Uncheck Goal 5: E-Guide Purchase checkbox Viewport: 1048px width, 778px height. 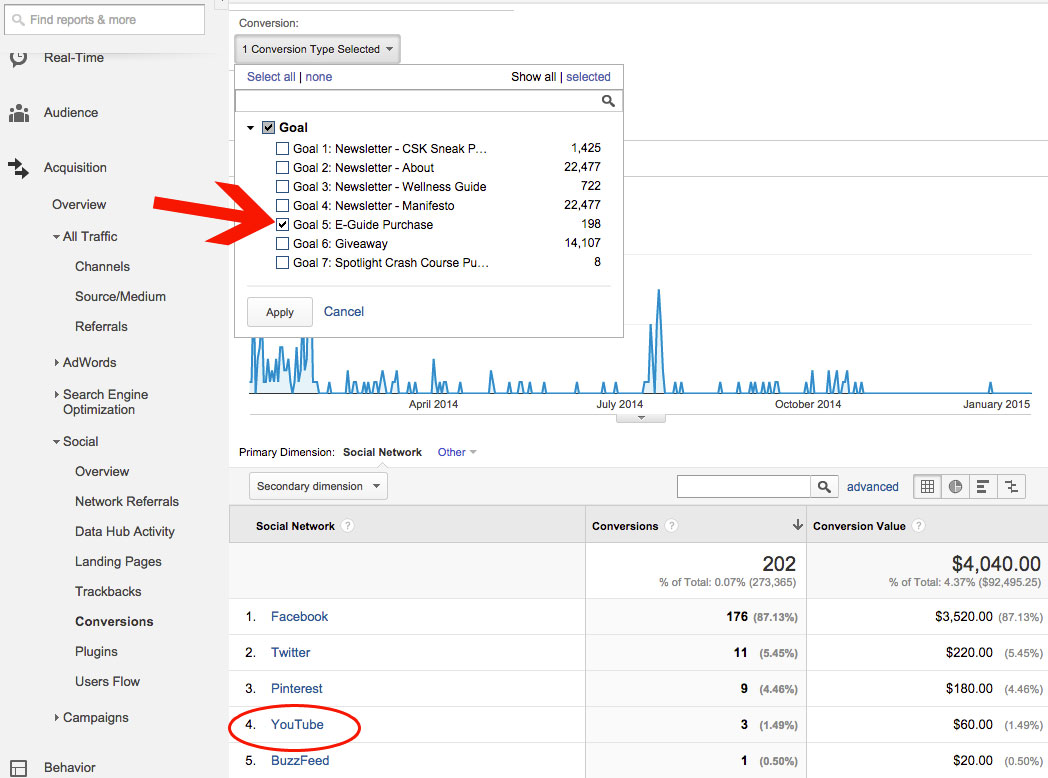pos(283,225)
